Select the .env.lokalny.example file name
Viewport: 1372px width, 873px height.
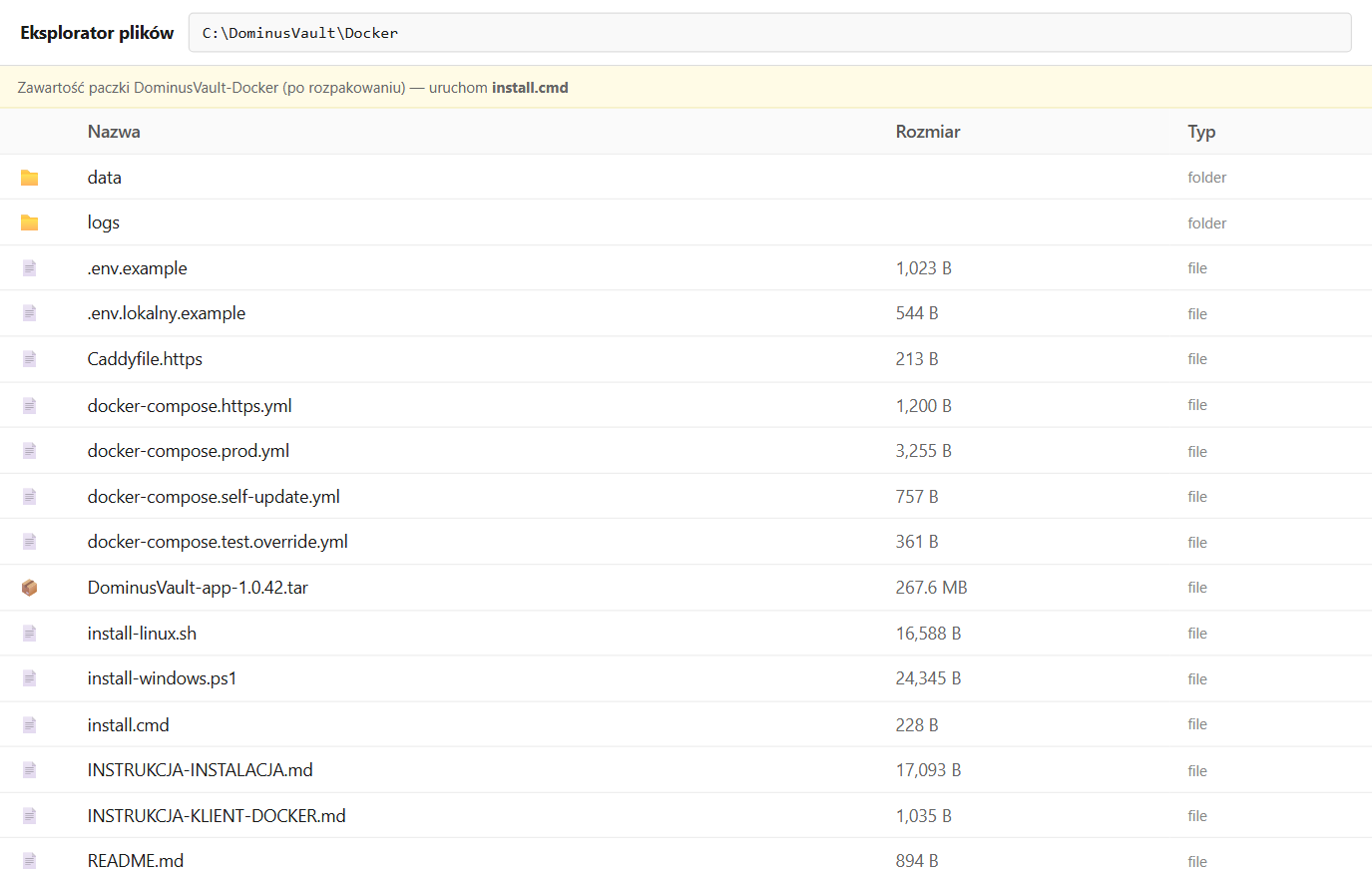tap(167, 313)
